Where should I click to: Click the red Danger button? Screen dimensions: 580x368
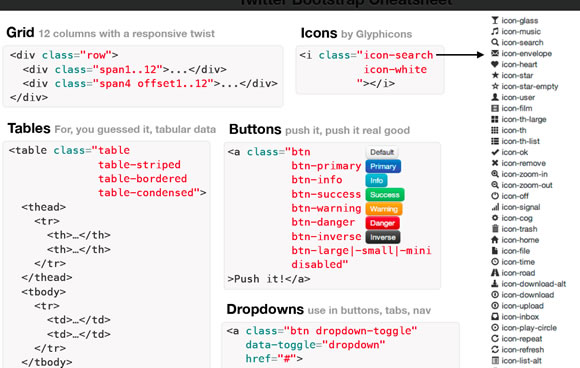tap(382, 223)
